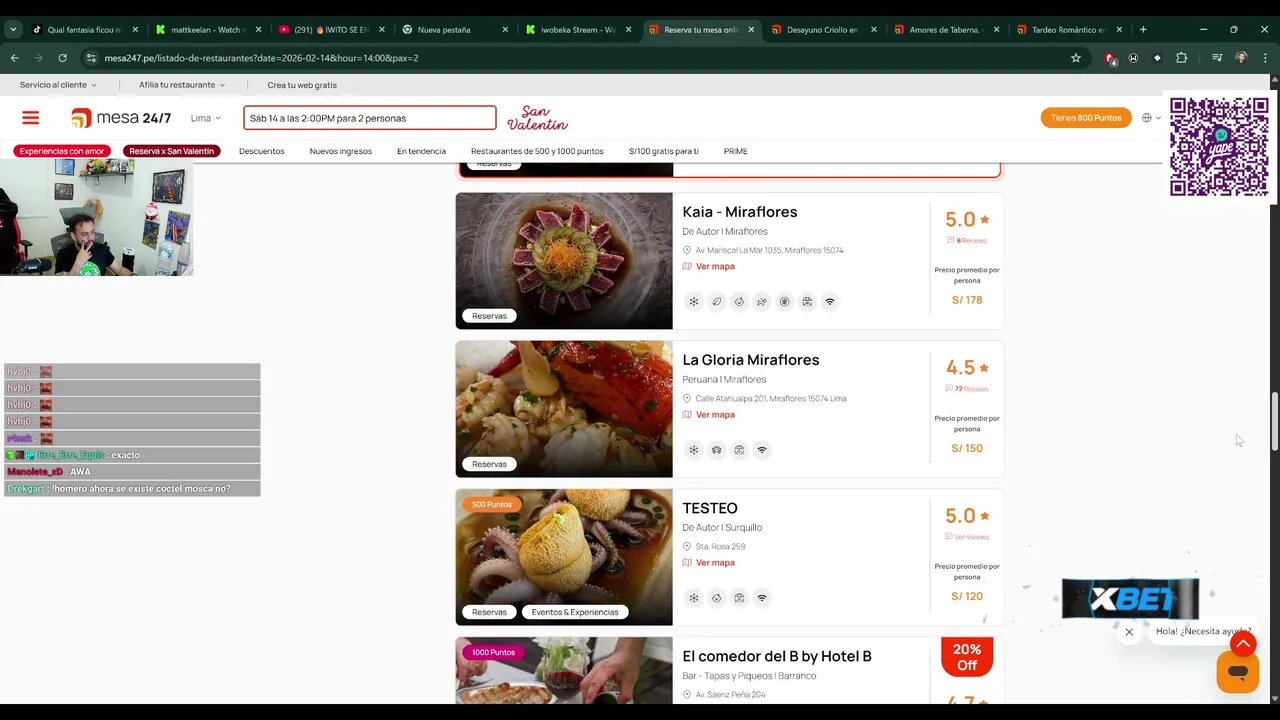Click the wifi icon for Kaia
1280x720 pixels.
click(829, 301)
